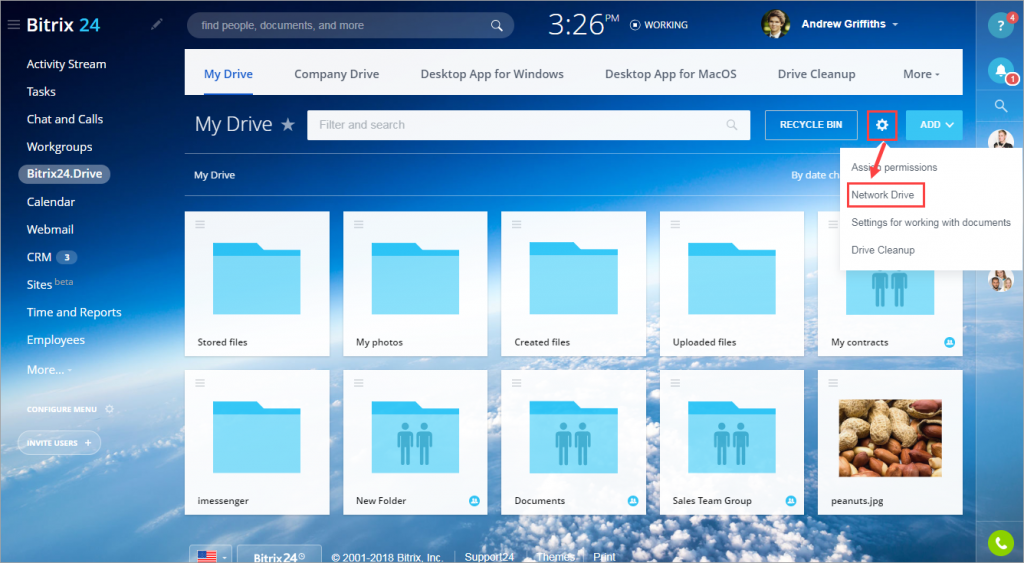1024x563 pixels.
Task: Open Time and Reports menu item
Action: point(74,312)
